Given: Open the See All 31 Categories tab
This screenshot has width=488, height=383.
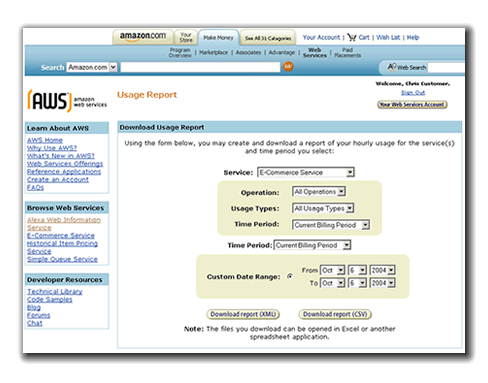Looking at the screenshot, I should point(268,38).
